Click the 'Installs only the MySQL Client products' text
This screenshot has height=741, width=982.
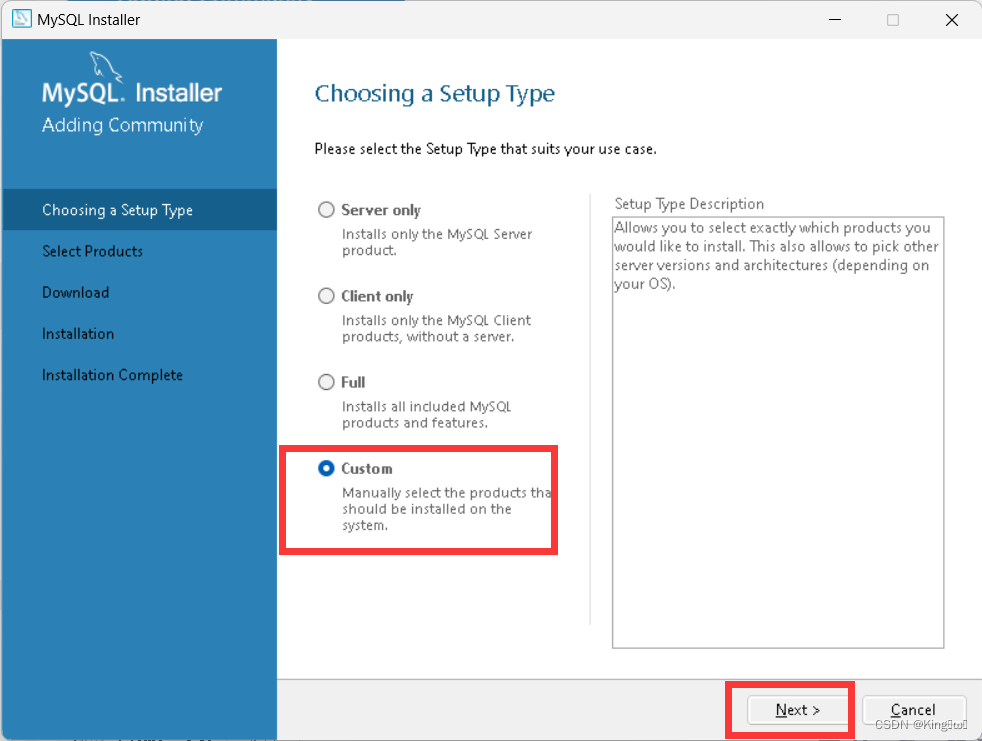(436, 328)
